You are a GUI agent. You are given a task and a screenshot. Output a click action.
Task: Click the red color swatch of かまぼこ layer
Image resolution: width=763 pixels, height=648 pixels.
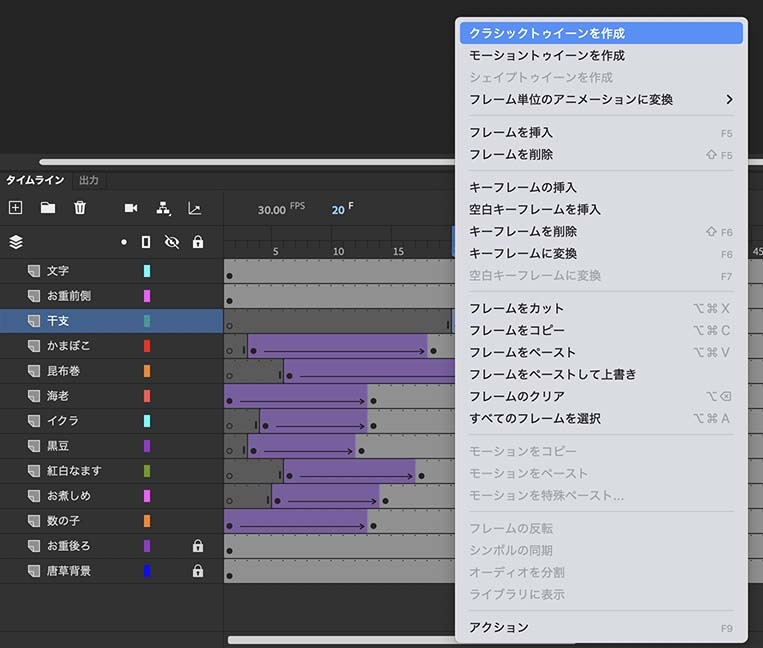[x=147, y=346]
